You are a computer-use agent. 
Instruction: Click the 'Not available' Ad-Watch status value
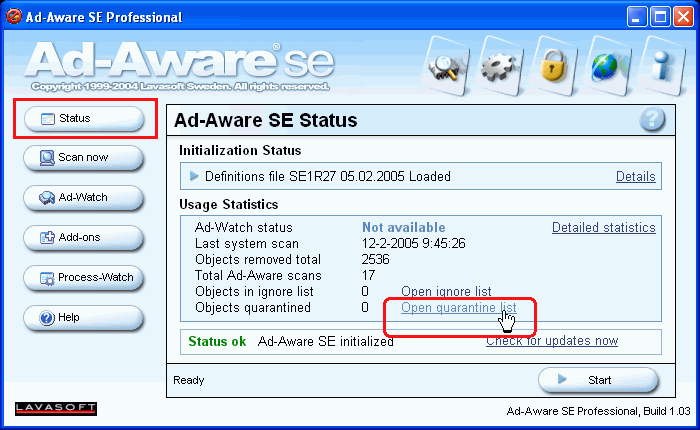point(404,227)
